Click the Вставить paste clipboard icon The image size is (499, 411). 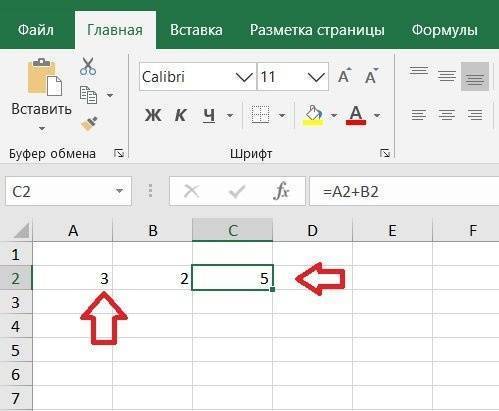coord(45,77)
